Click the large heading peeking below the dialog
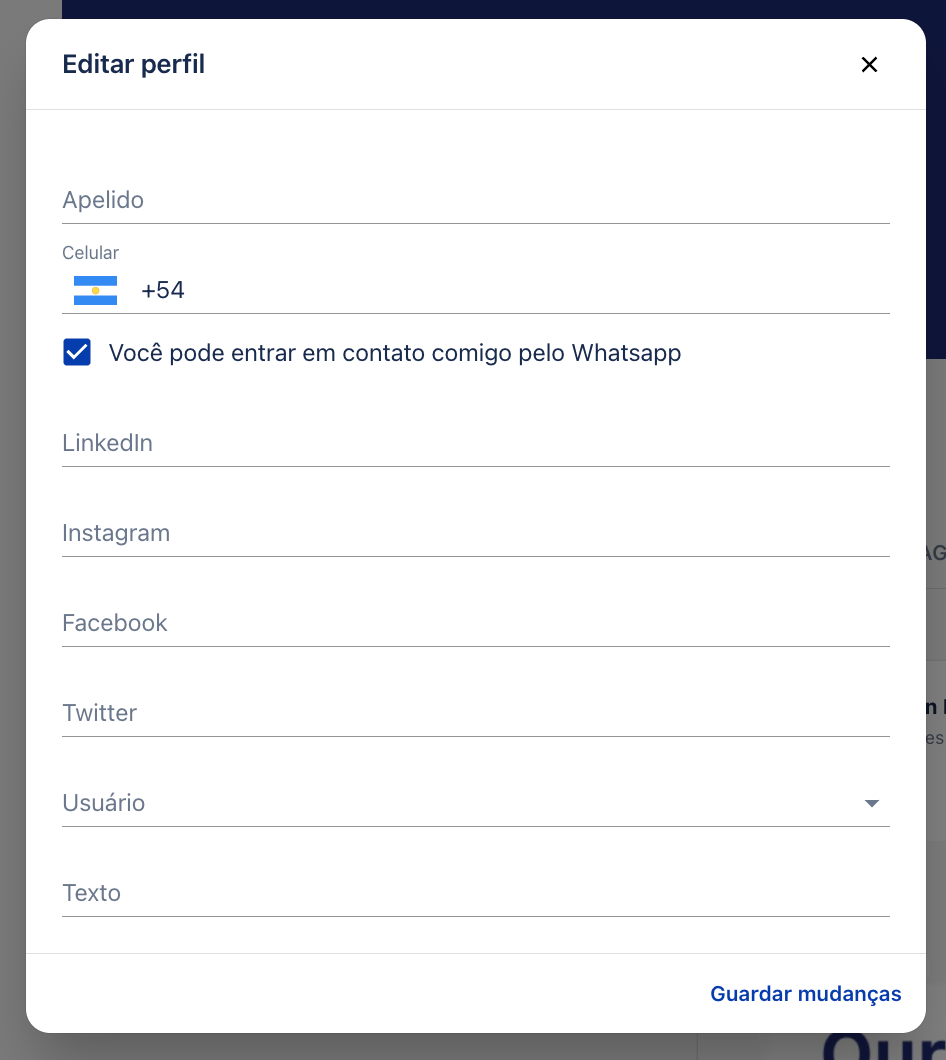Image resolution: width=946 pixels, height=1060 pixels. click(884, 1046)
